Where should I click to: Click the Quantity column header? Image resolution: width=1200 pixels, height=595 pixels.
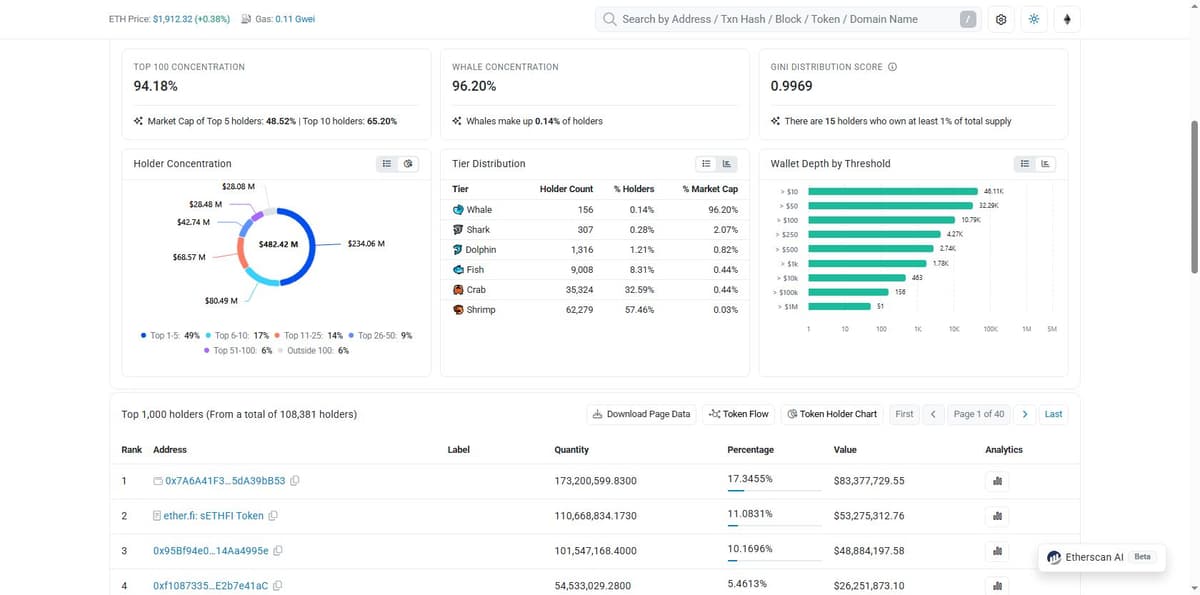(571, 450)
